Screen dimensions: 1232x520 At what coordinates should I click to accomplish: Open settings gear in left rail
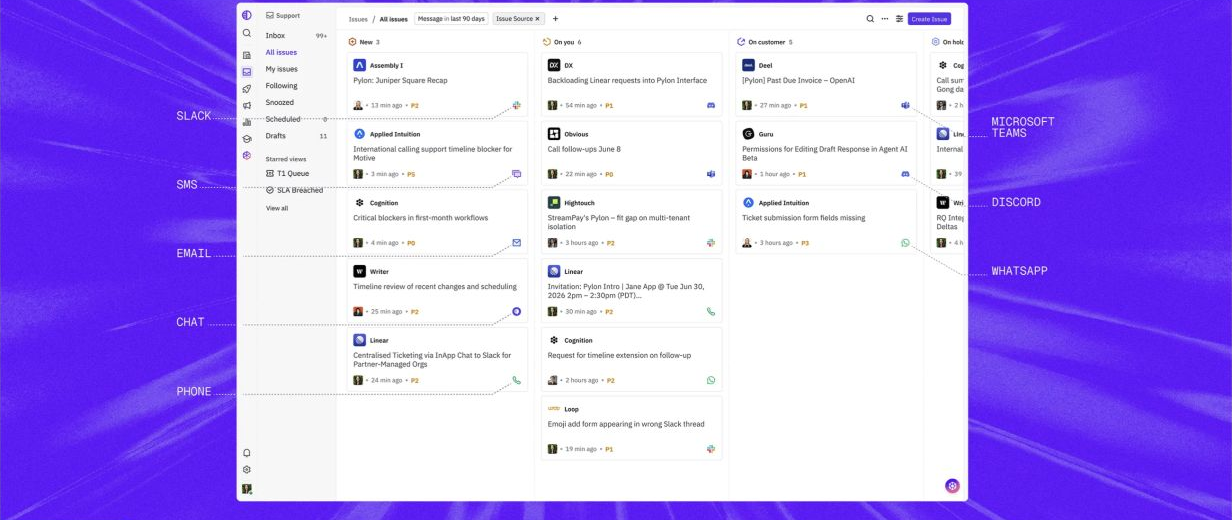[x=247, y=469]
